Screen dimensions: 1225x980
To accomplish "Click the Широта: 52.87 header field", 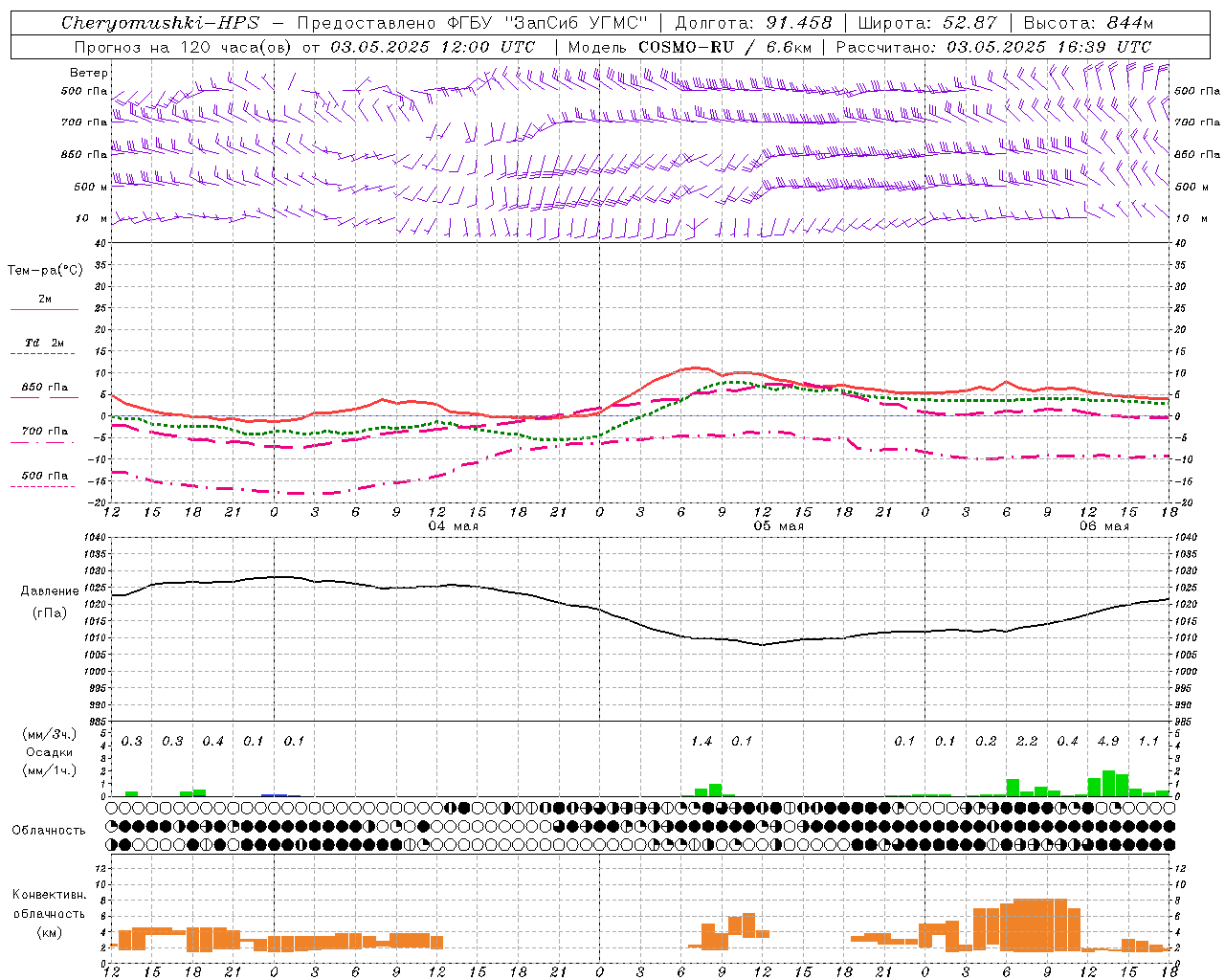I will pyautogui.click(x=927, y=23).
